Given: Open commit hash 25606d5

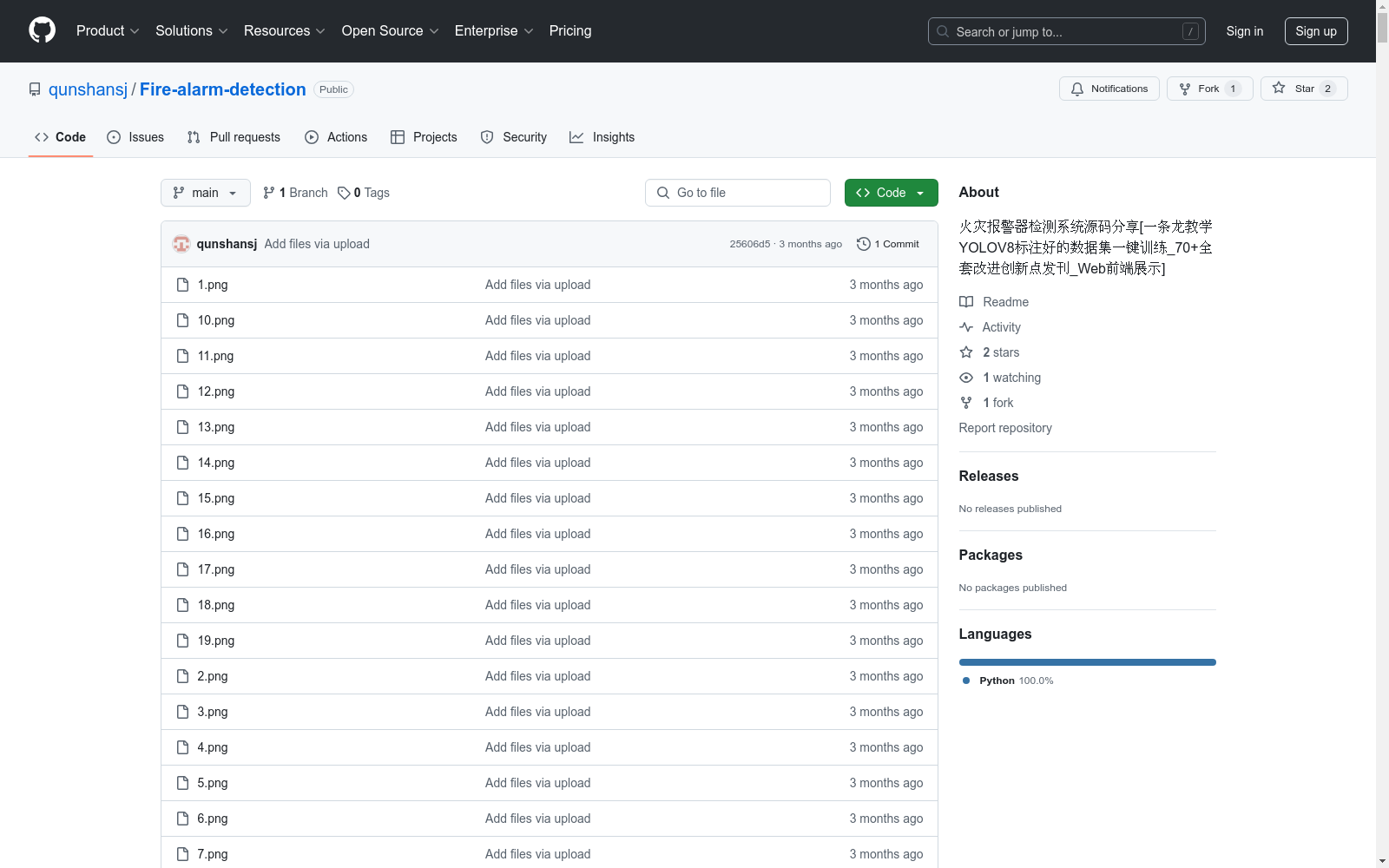Looking at the screenshot, I should coord(750,244).
